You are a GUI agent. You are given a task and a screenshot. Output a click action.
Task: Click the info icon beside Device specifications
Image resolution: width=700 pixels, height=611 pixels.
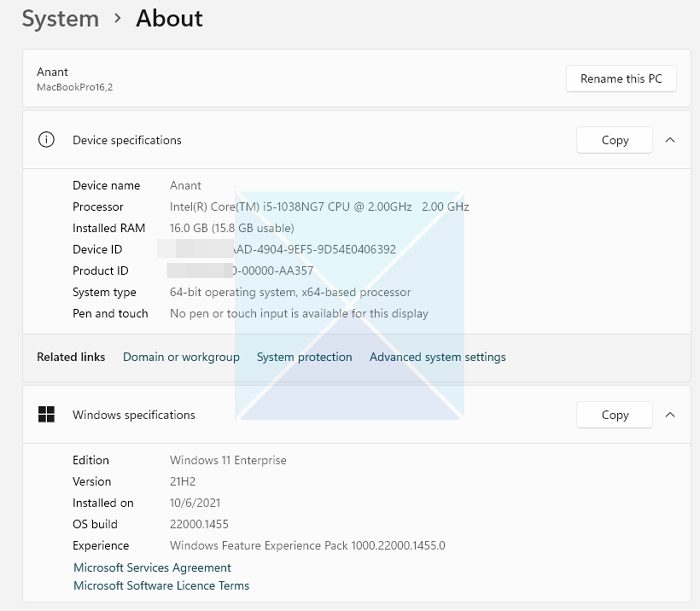pos(46,140)
